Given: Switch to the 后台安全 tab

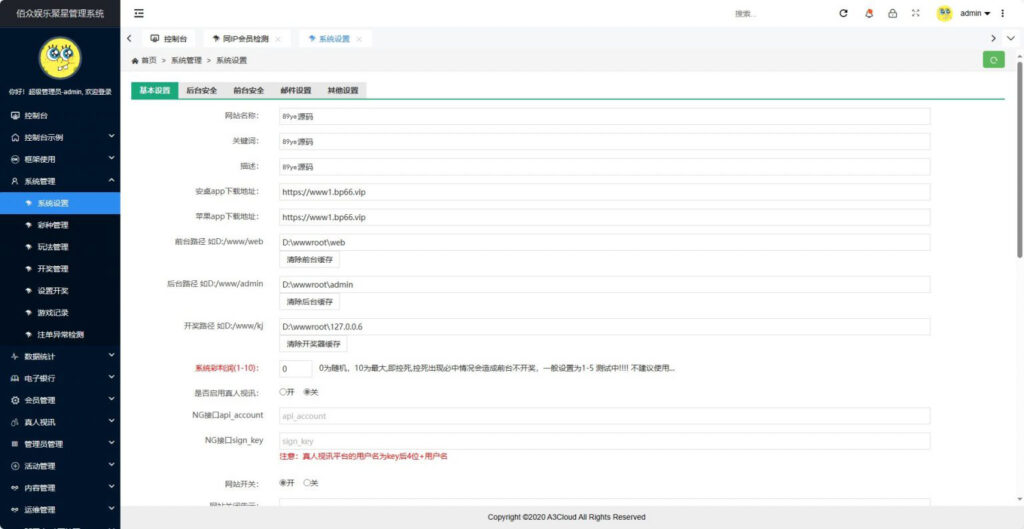Looking at the screenshot, I should click(x=201, y=90).
